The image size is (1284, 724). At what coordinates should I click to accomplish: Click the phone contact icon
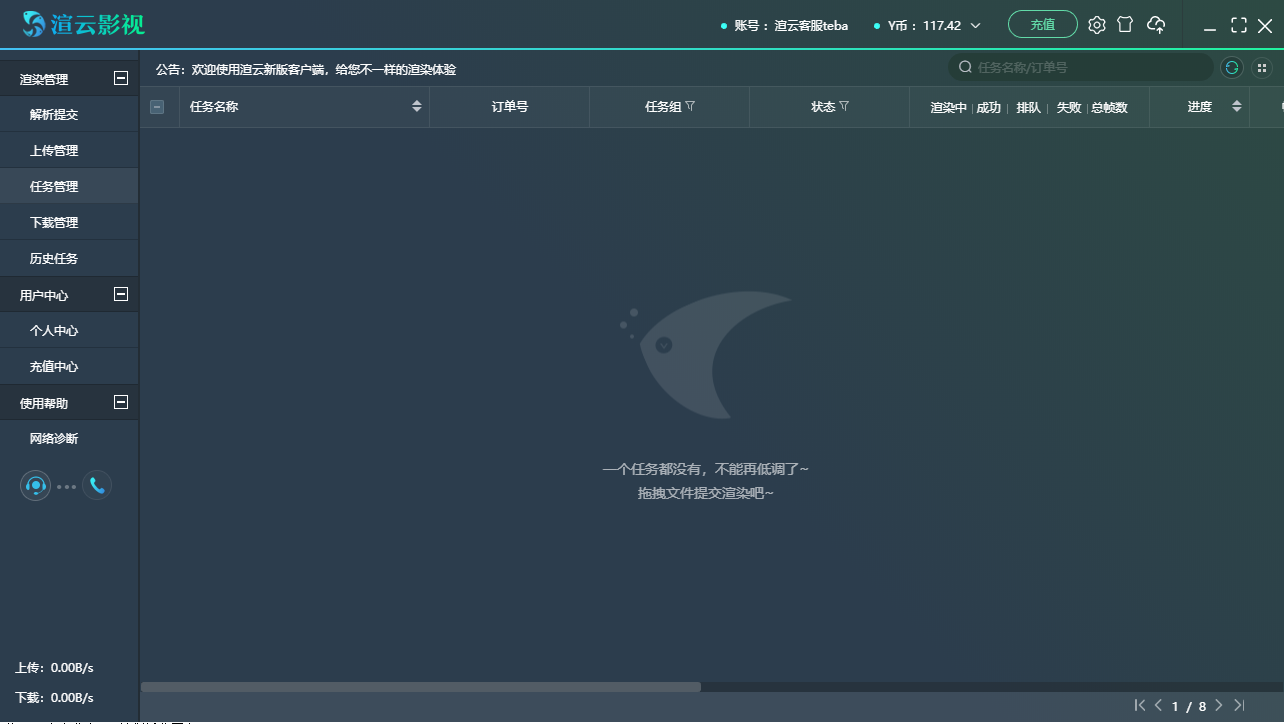pos(97,486)
